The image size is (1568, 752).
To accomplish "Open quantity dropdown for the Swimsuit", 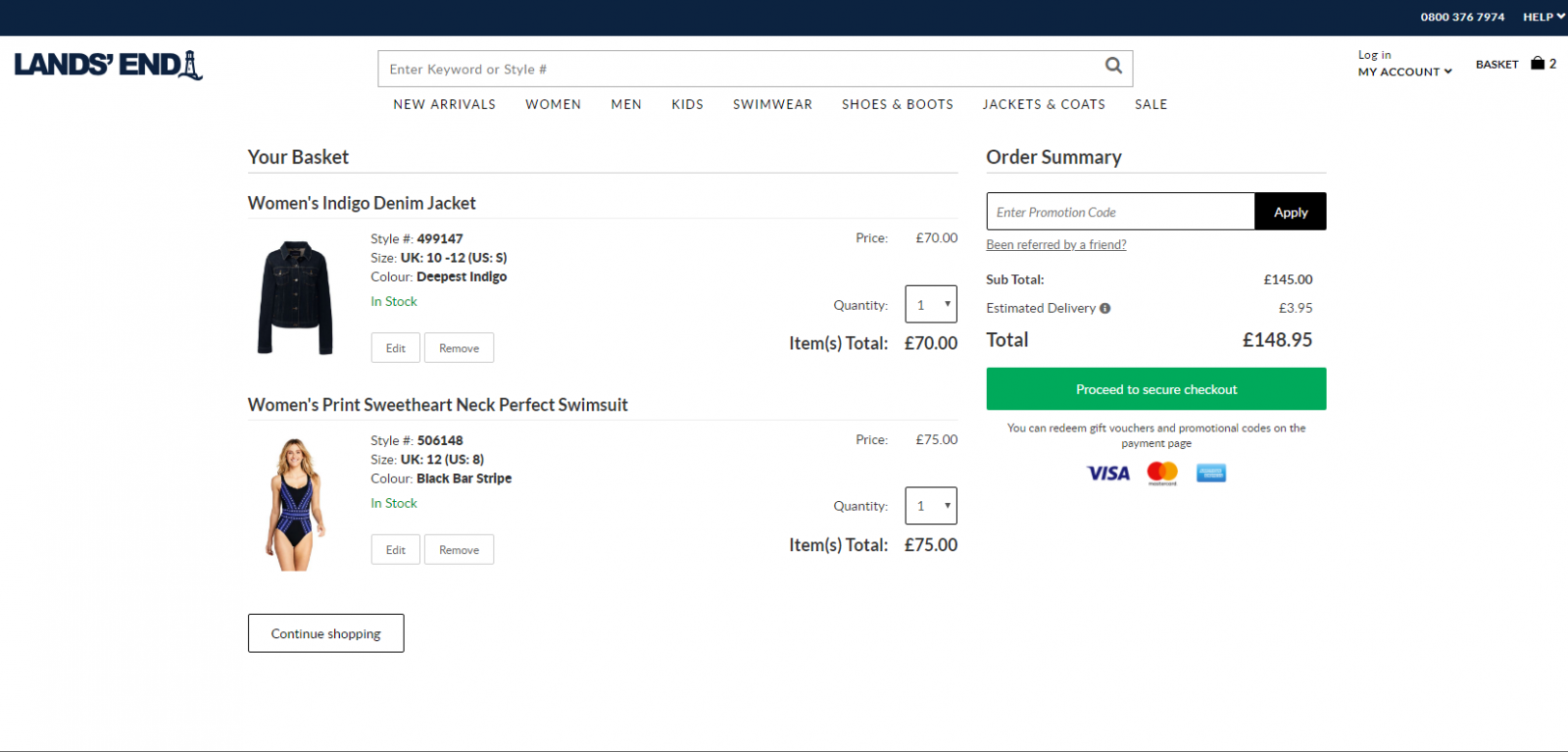I will coord(931,506).
